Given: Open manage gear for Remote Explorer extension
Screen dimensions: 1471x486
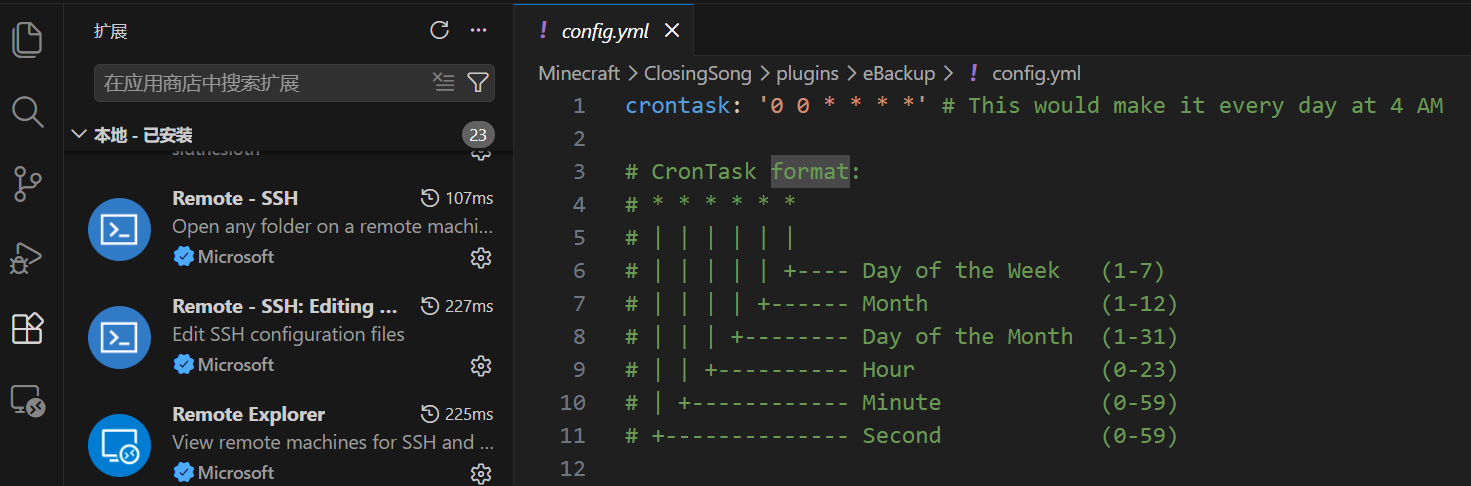Looking at the screenshot, I should click(x=481, y=474).
